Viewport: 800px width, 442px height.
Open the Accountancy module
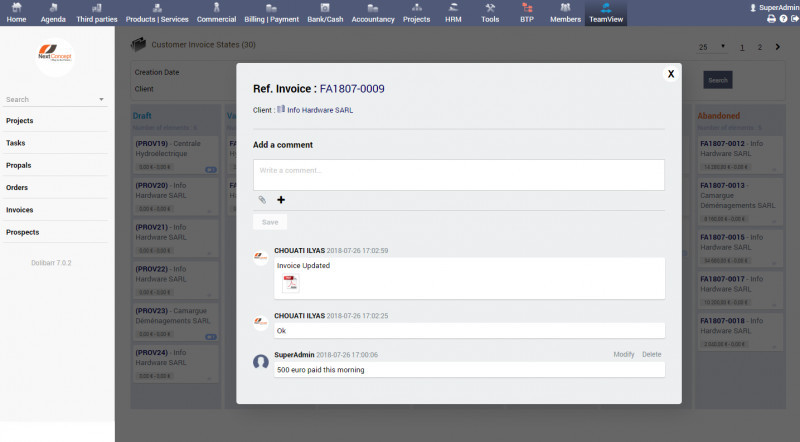(x=373, y=13)
